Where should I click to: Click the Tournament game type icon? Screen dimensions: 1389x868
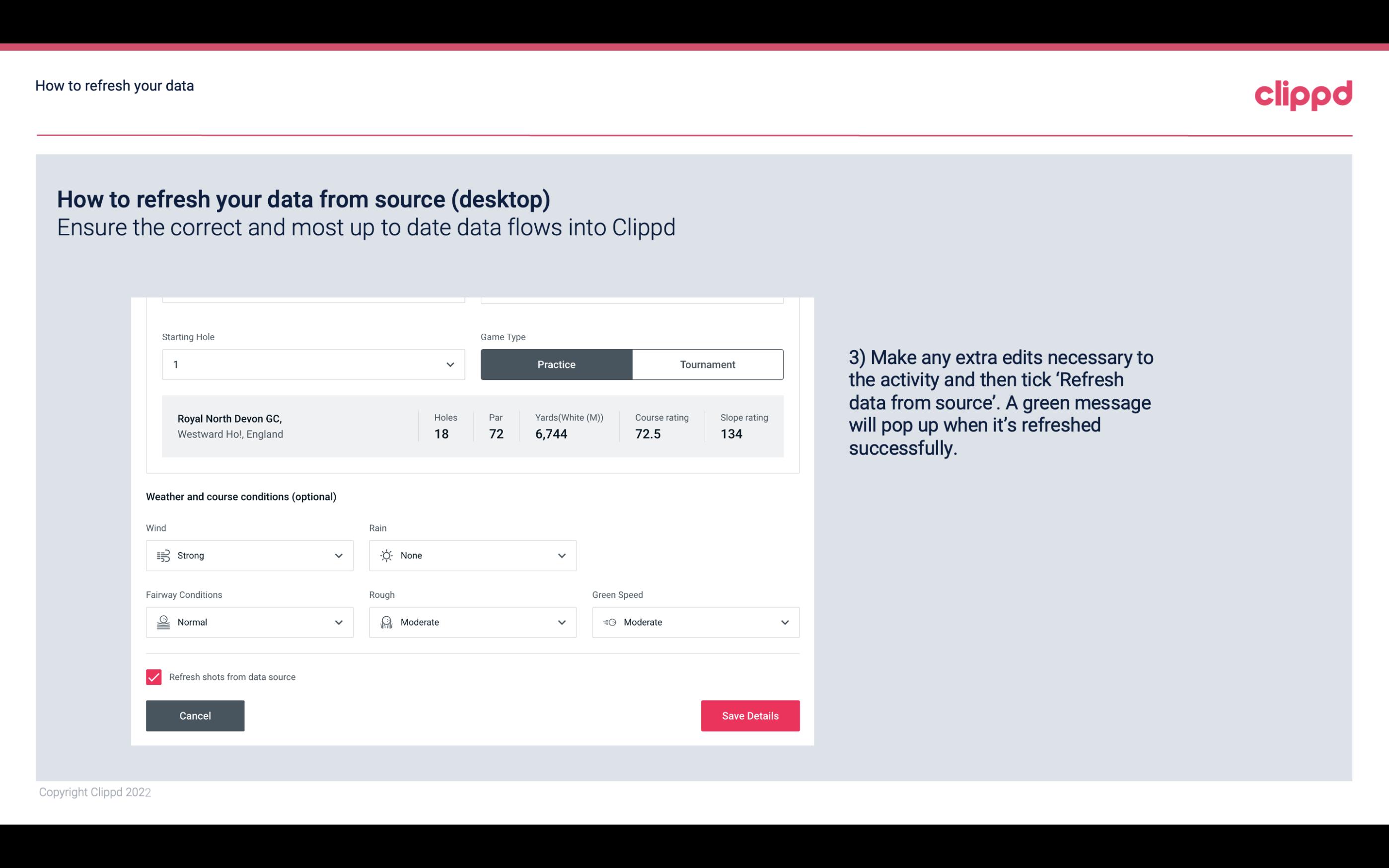click(x=707, y=364)
